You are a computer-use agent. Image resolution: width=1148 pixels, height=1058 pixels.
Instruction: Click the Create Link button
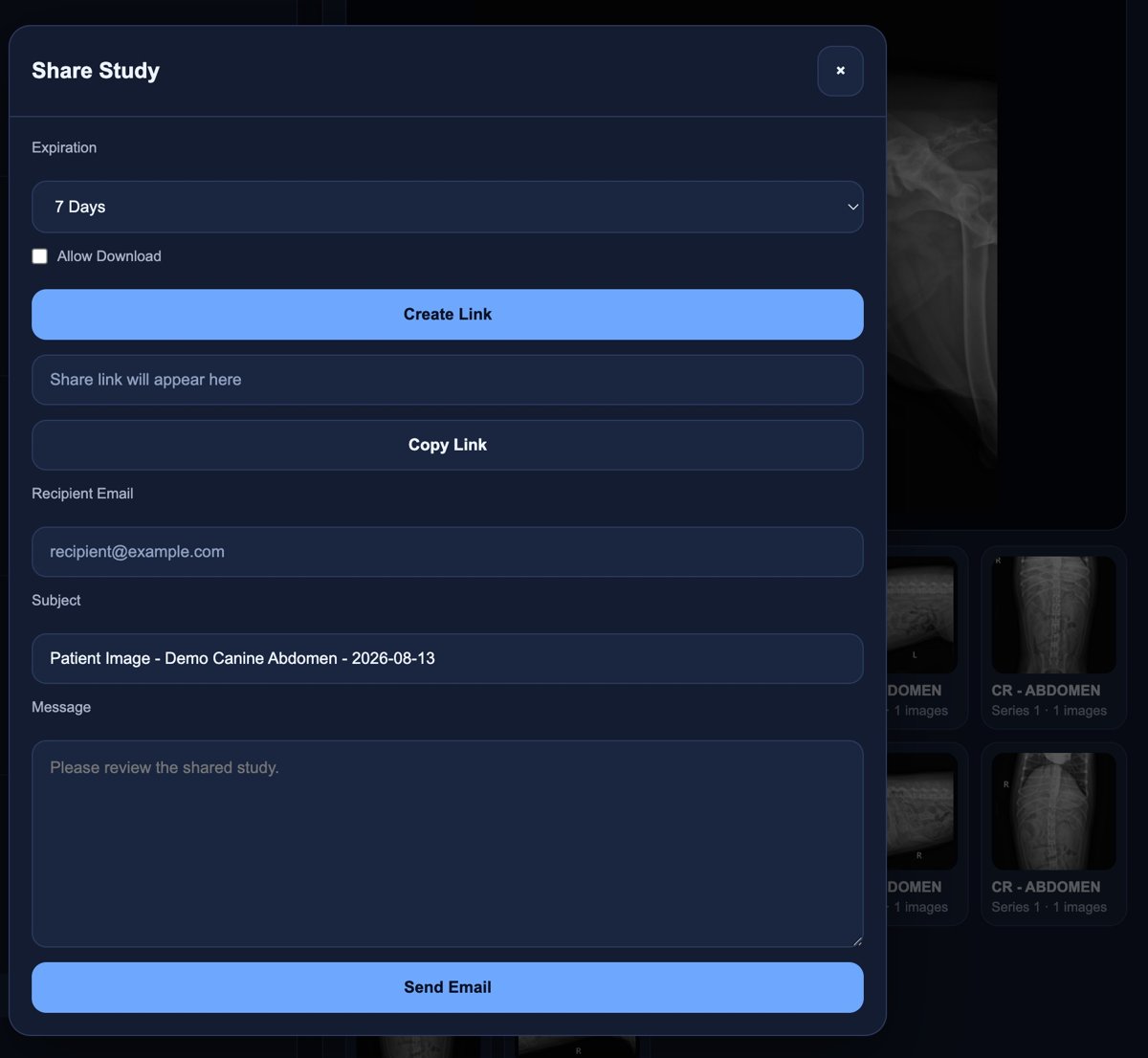448,315
